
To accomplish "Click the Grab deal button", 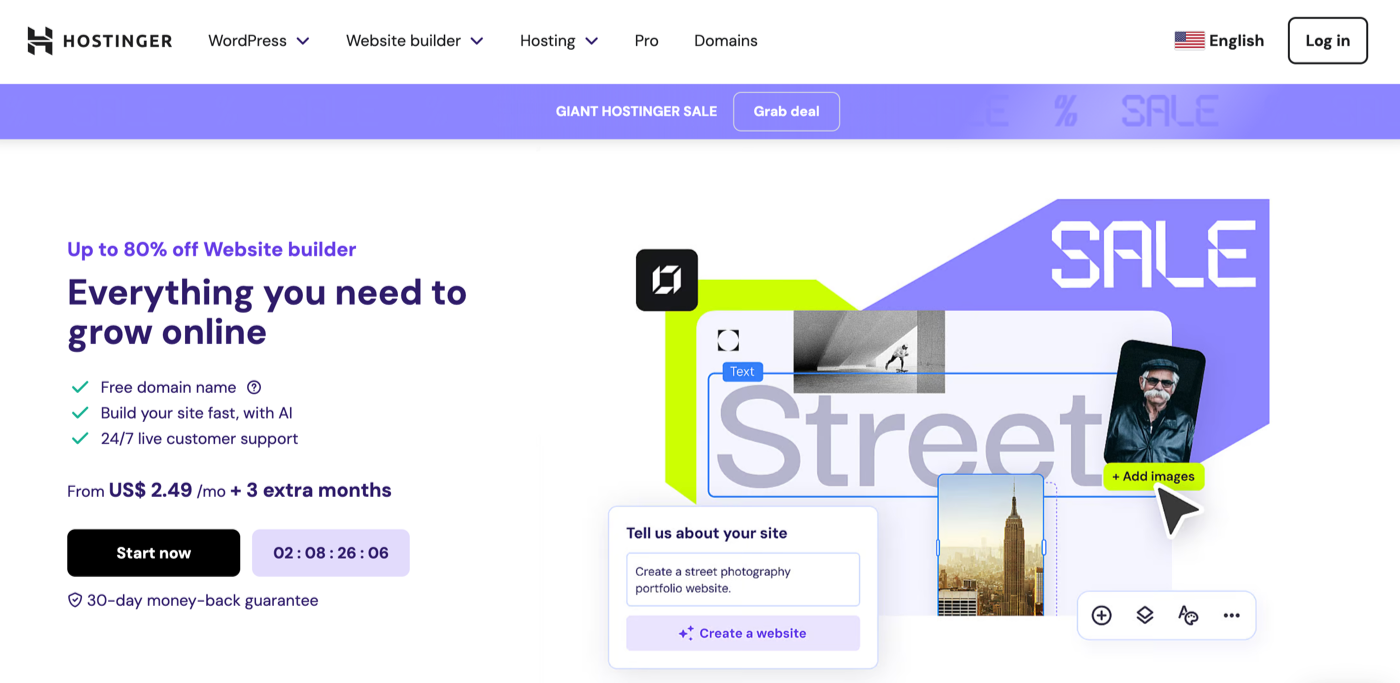I will coord(786,111).
